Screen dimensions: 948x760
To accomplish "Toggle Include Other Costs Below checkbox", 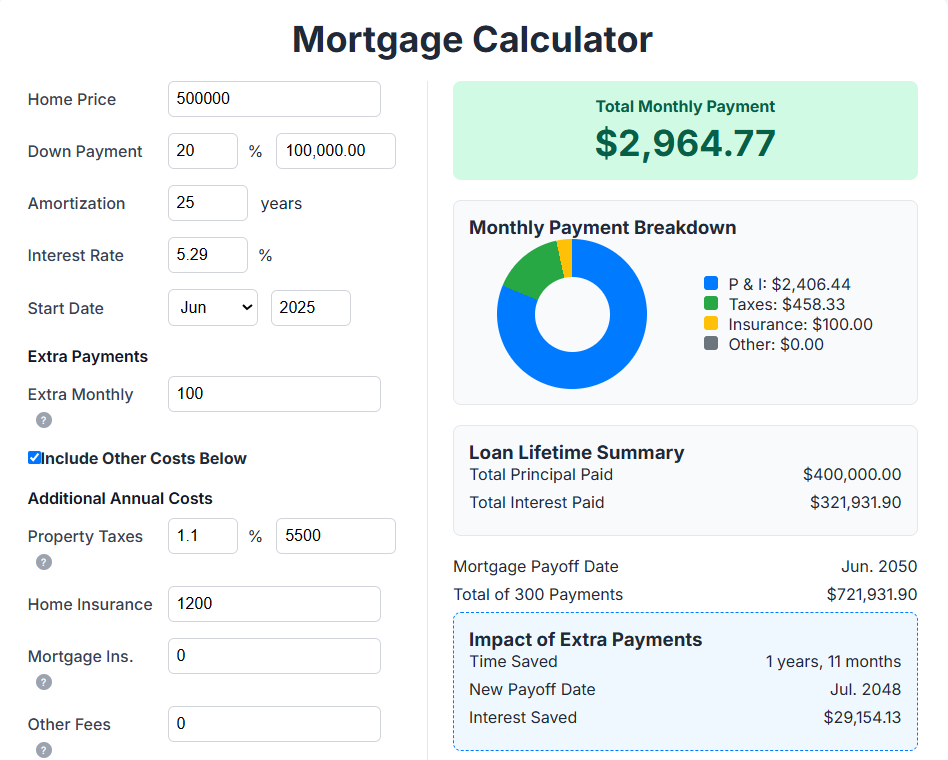I will coord(35,458).
